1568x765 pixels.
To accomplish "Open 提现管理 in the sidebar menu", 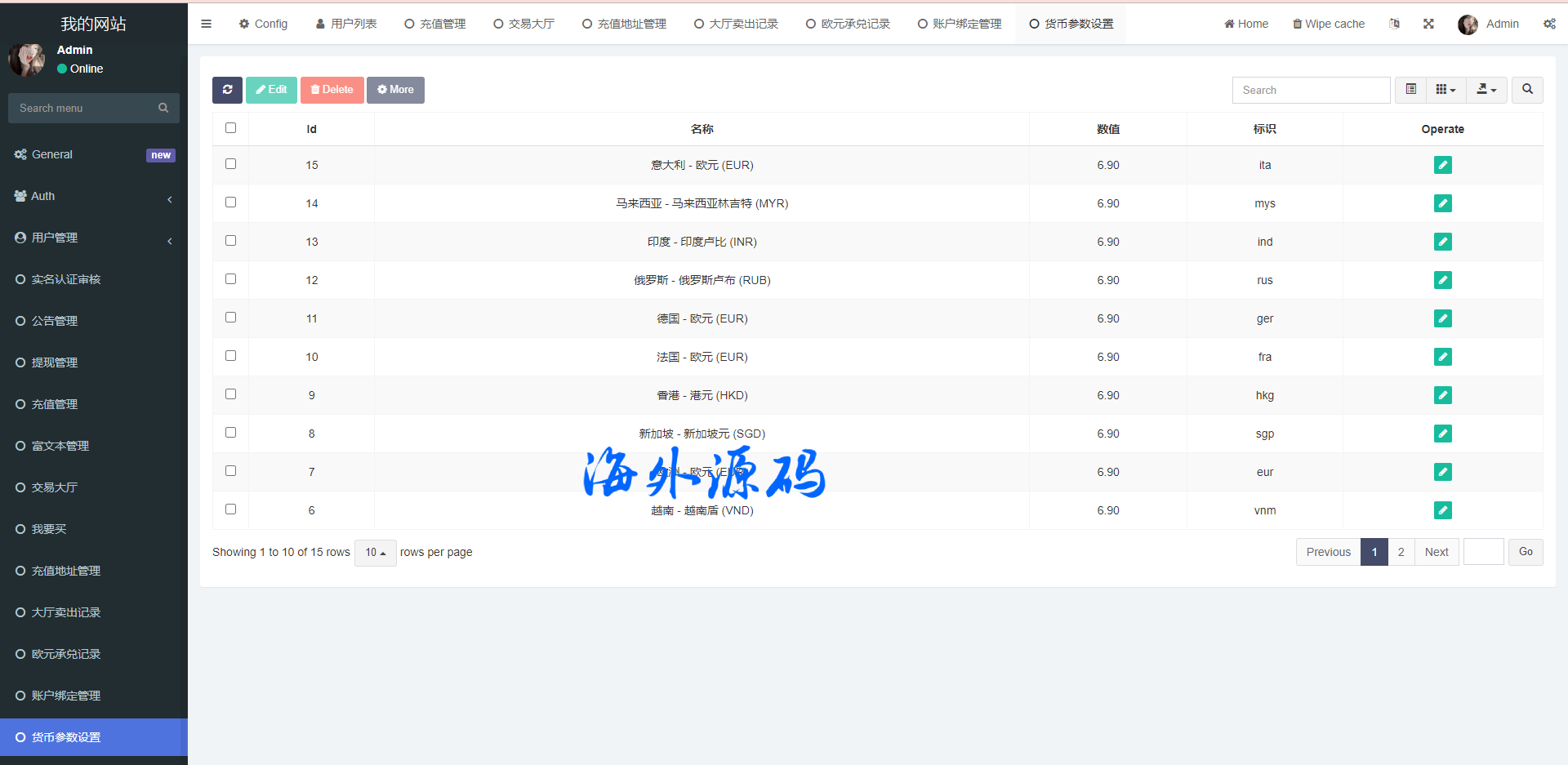I will pyautogui.click(x=55, y=362).
